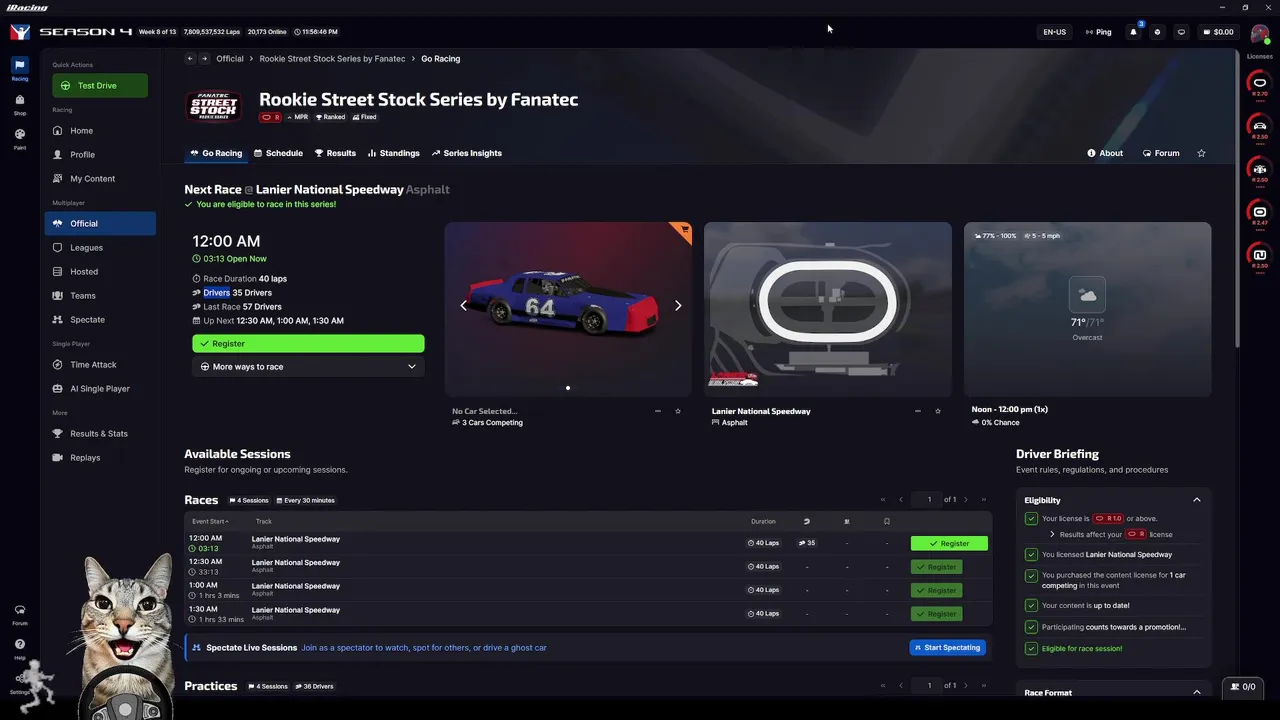This screenshot has height=720, width=1280.
Task: Switch to the Standings tab
Action: [393, 153]
